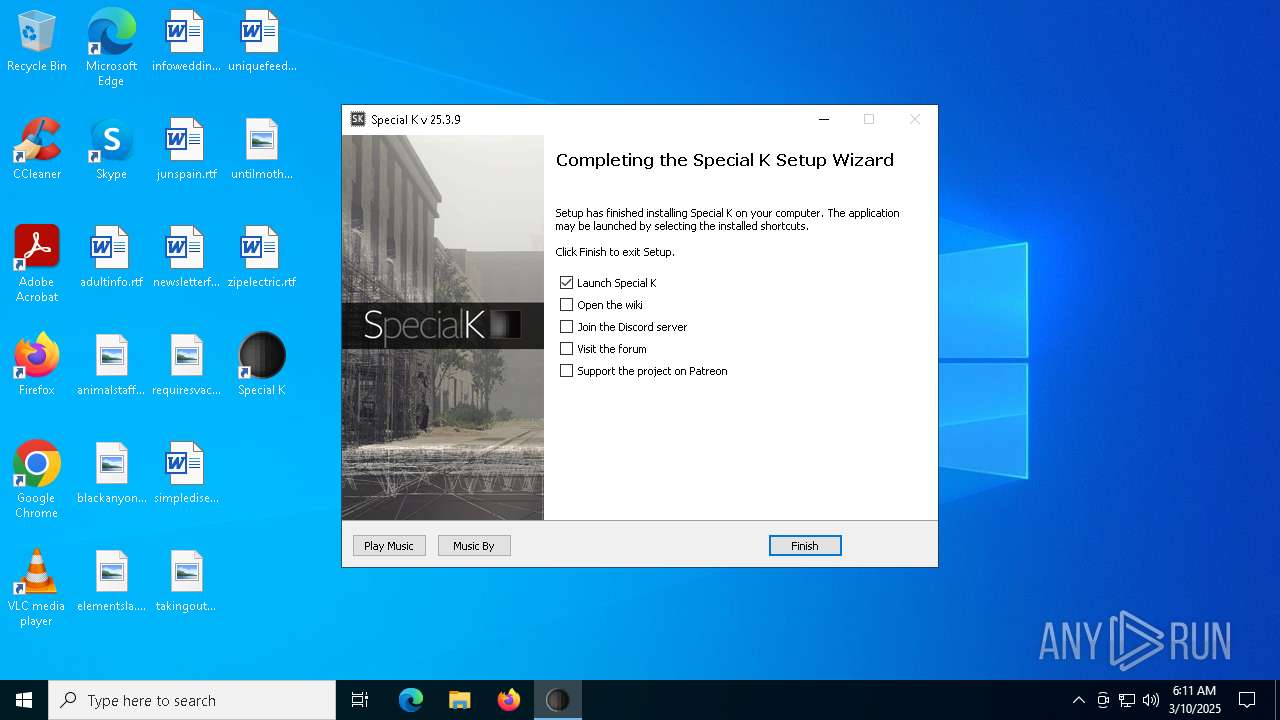Viewport: 1280px width, 720px height.
Task: Select the uniquefeed... Word document icon
Action: coord(262,42)
